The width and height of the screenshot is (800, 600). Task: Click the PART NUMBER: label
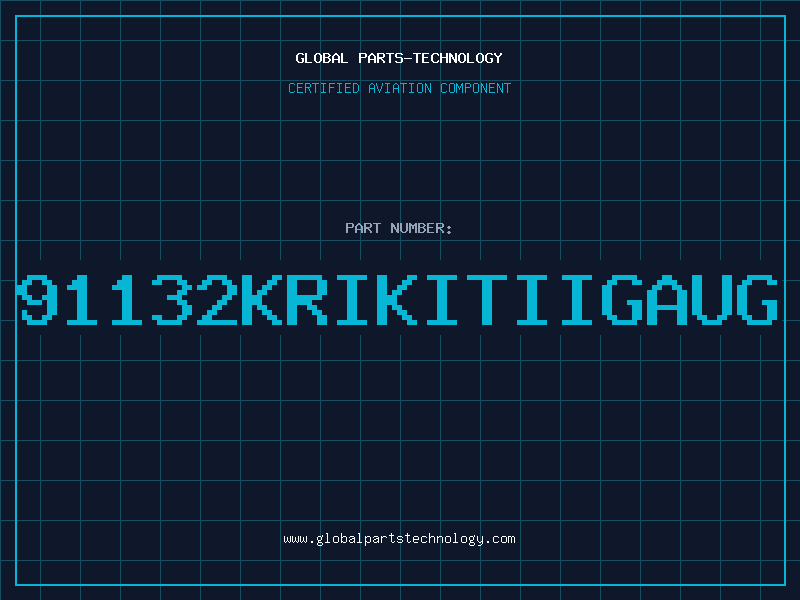point(399,228)
